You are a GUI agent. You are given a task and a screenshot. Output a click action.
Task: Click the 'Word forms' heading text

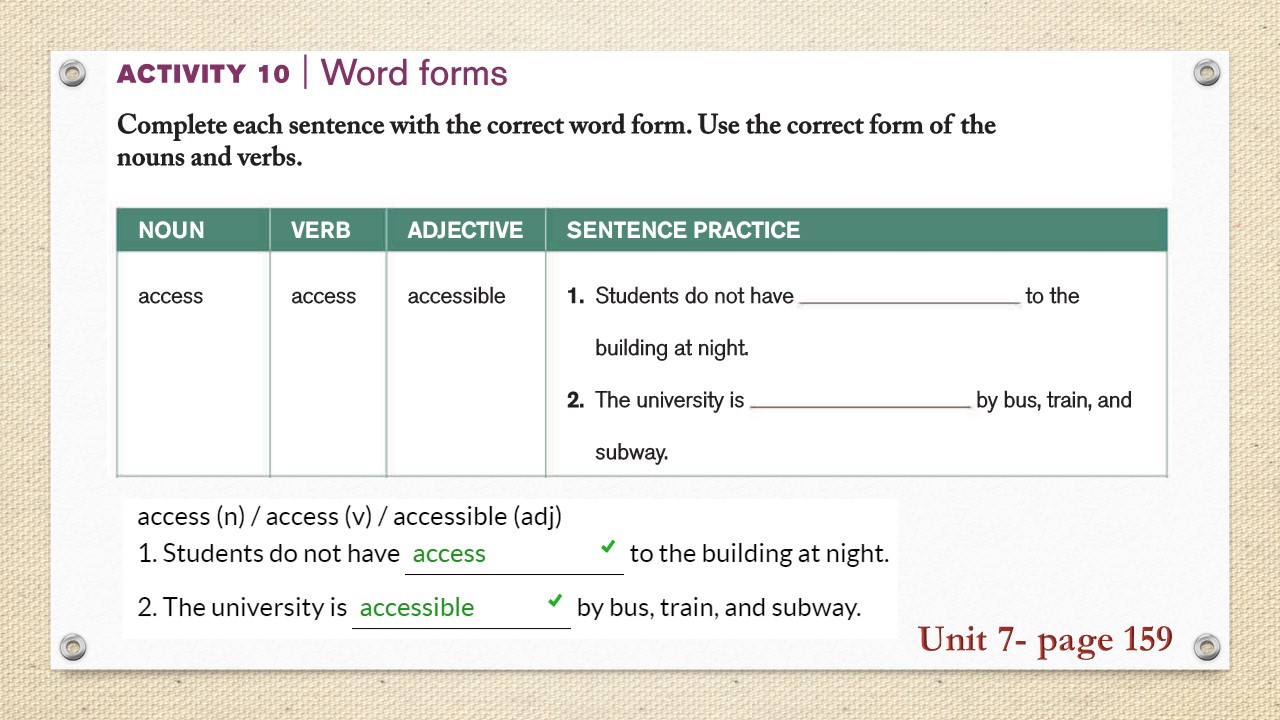click(x=413, y=73)
